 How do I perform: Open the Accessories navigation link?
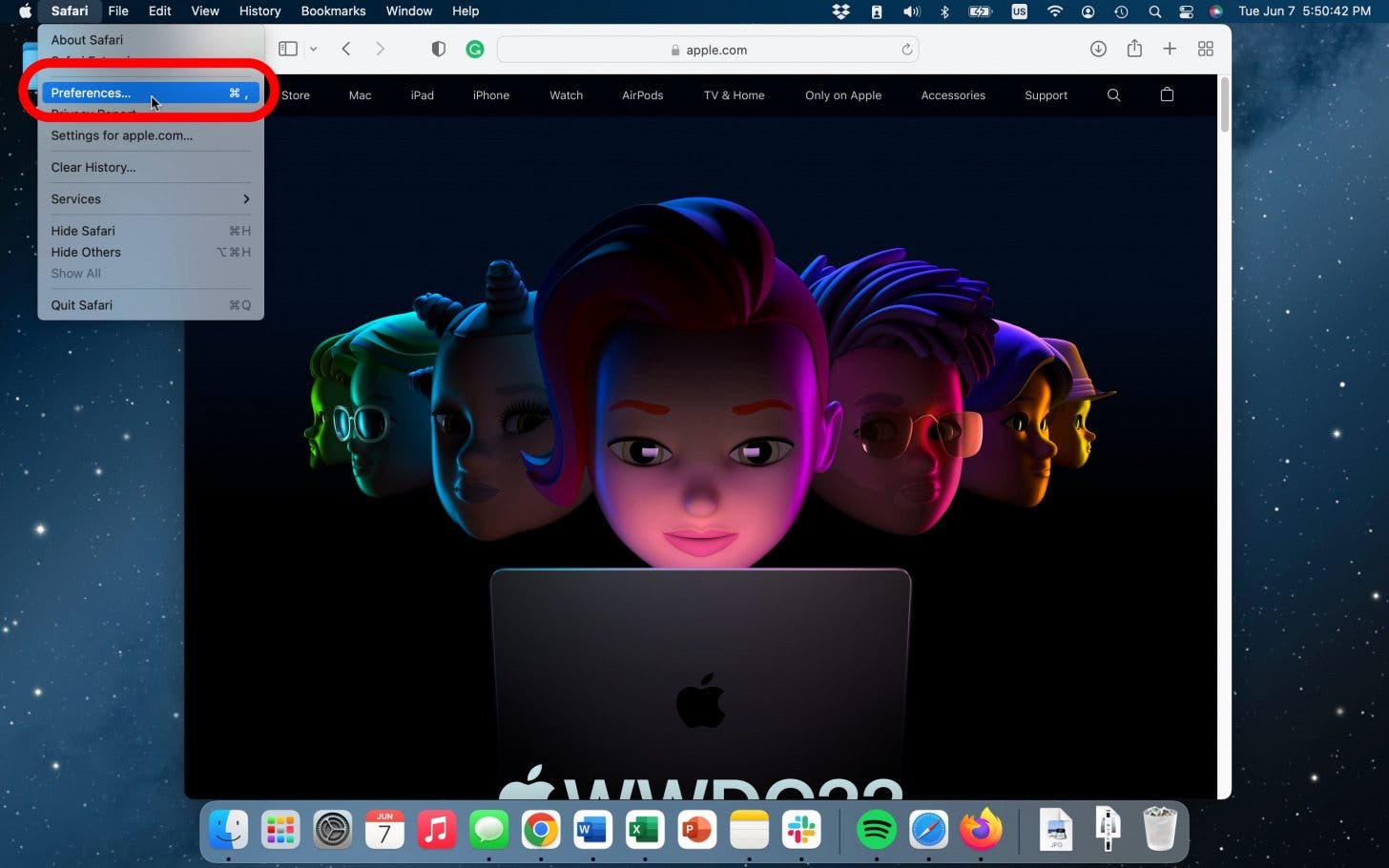click(953, 95)
